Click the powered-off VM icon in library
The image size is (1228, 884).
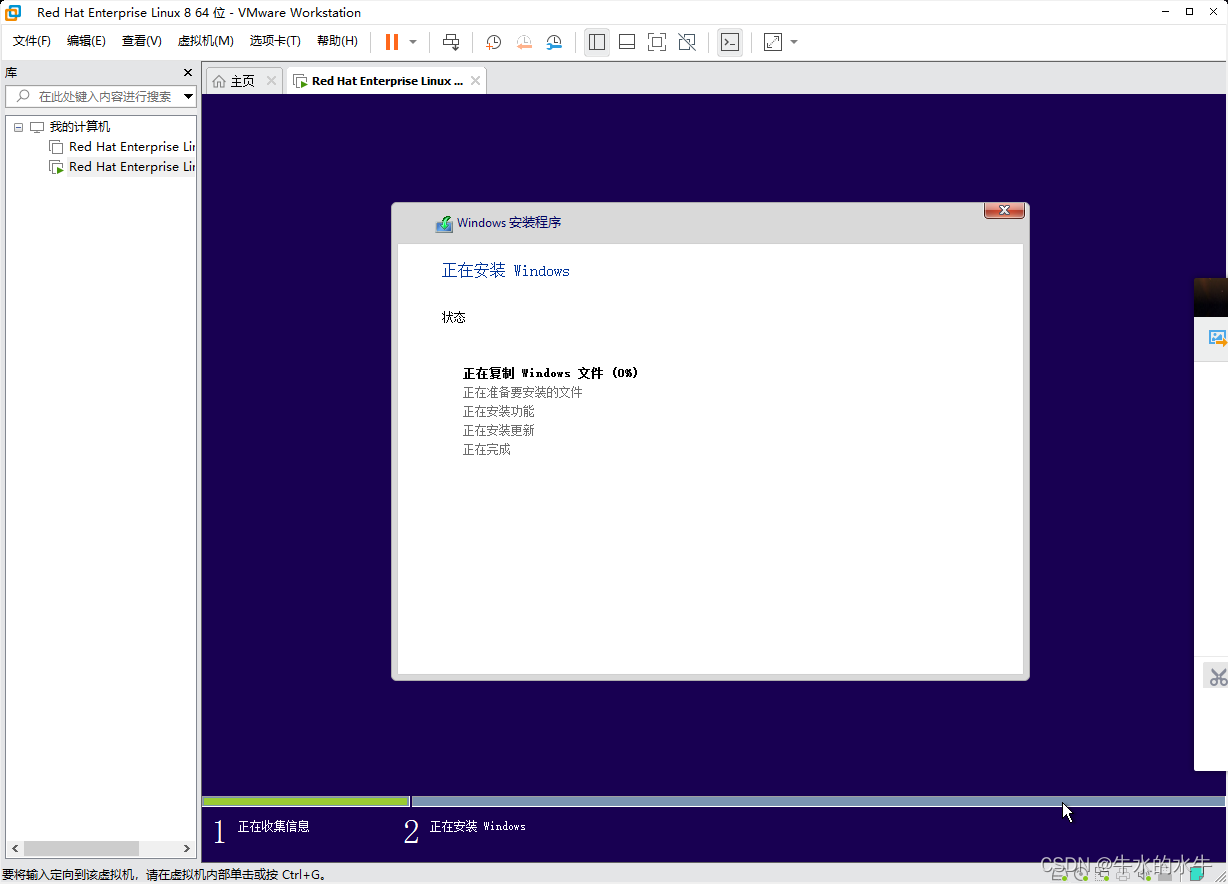coord(56,147)
